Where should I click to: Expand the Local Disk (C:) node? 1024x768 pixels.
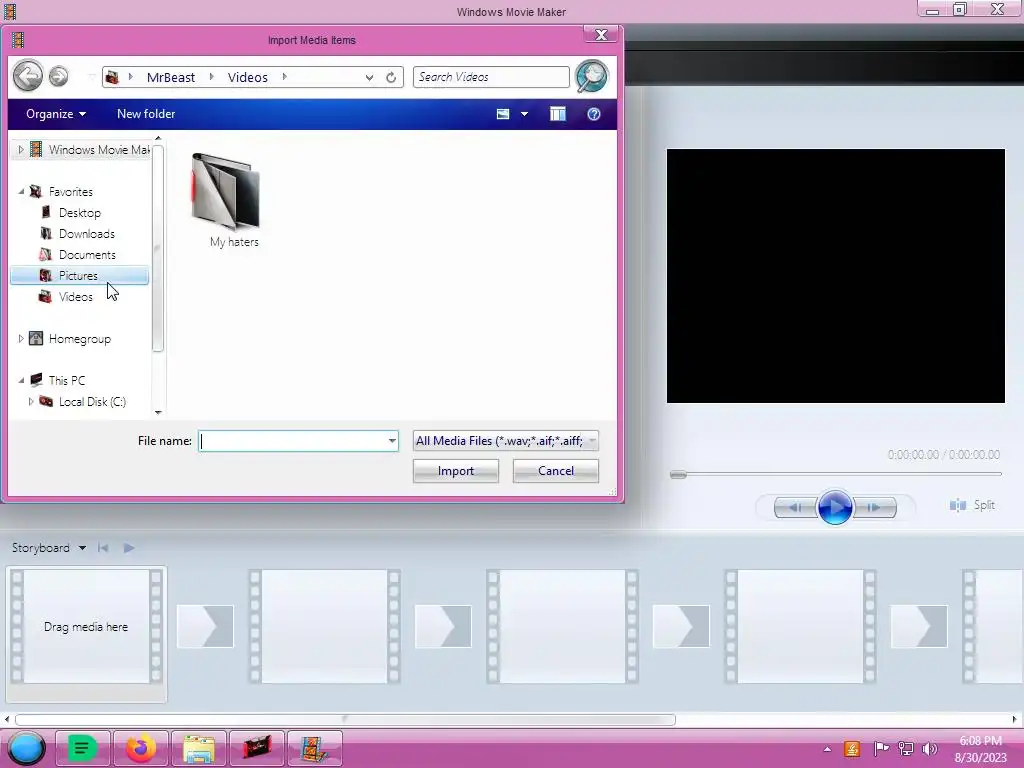(x=31, y=401)
